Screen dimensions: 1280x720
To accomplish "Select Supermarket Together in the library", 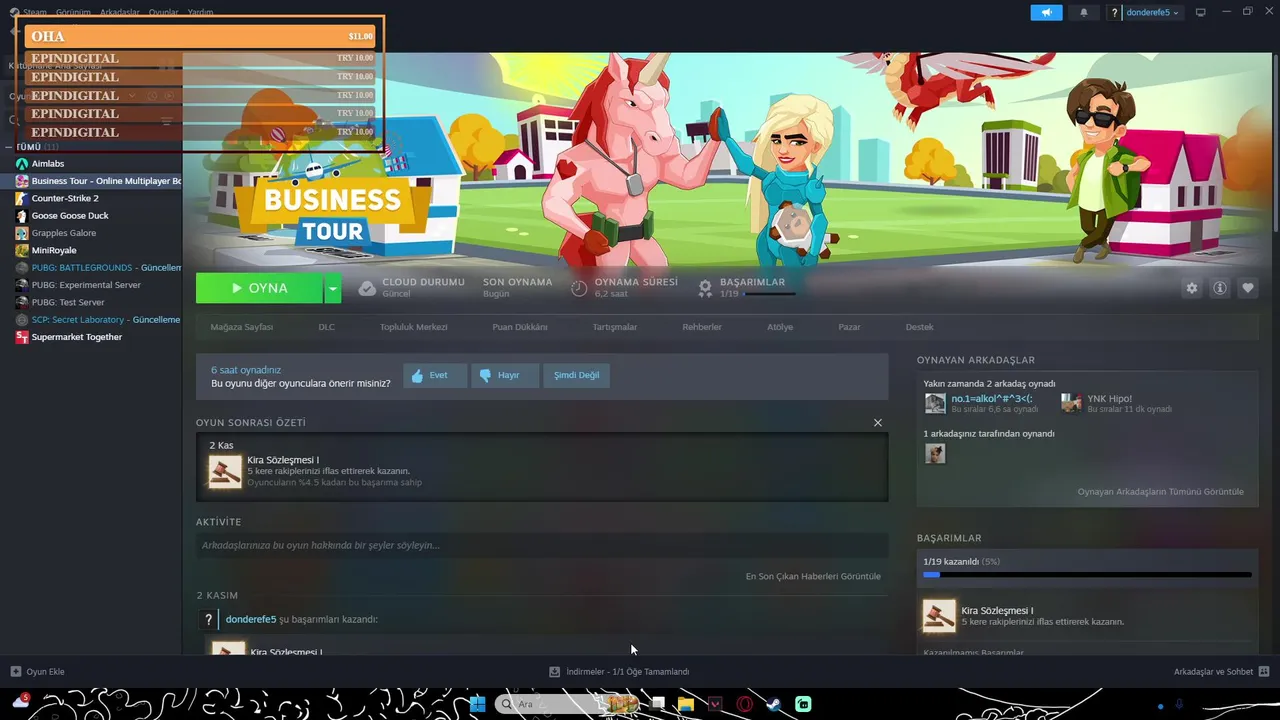I will (77, 337).
